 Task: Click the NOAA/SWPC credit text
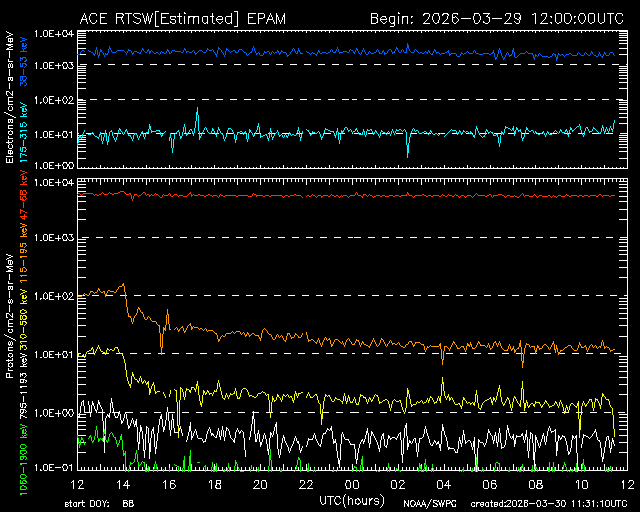tap(427, 503)
